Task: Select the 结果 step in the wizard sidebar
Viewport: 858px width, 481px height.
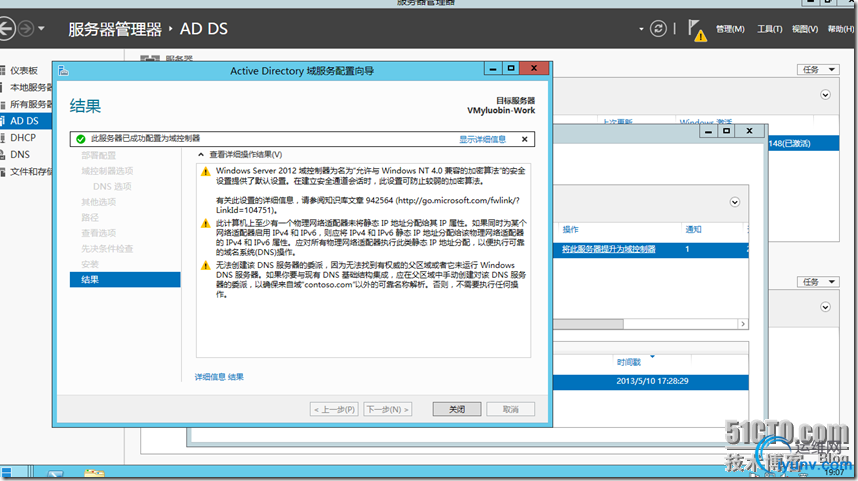Action: click(x=125, y=280)
